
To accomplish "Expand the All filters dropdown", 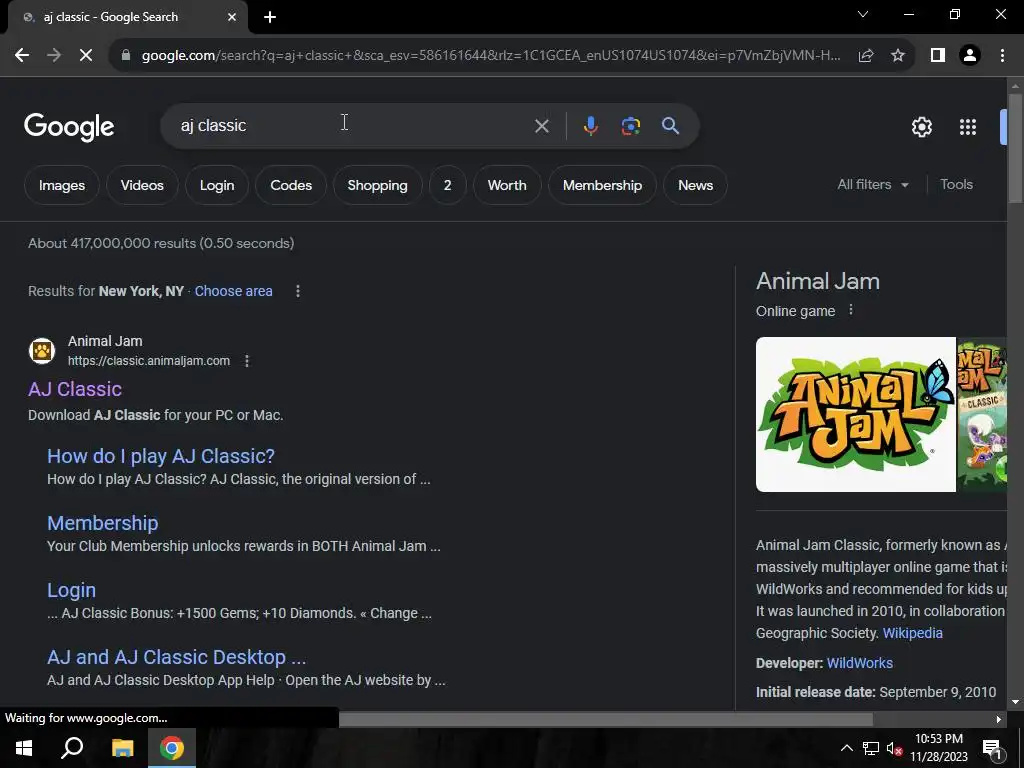I will click(x=873, y=185).
